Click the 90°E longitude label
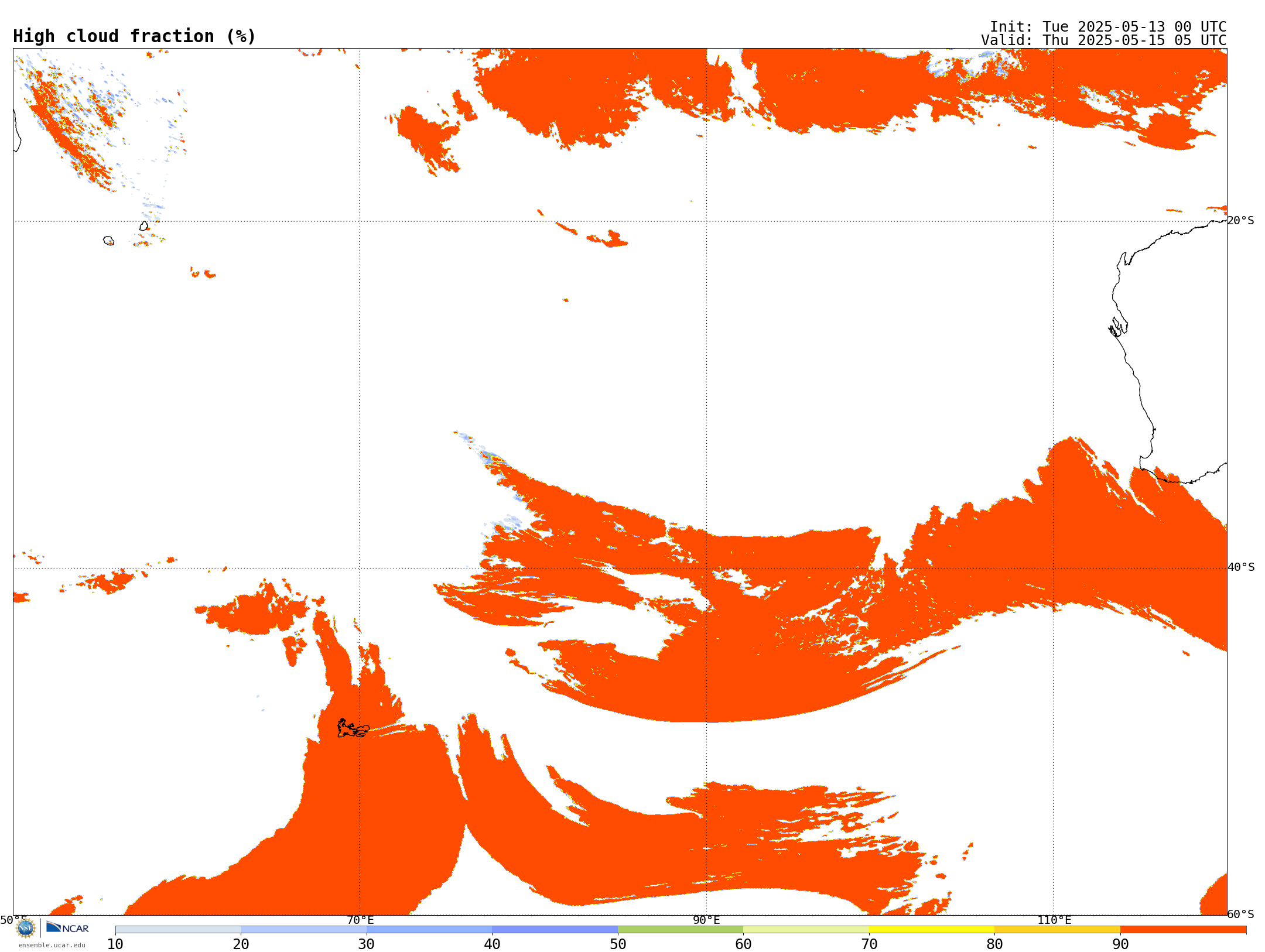Image resolution: width=1265 pixels, height=952 pixels. 707,920
